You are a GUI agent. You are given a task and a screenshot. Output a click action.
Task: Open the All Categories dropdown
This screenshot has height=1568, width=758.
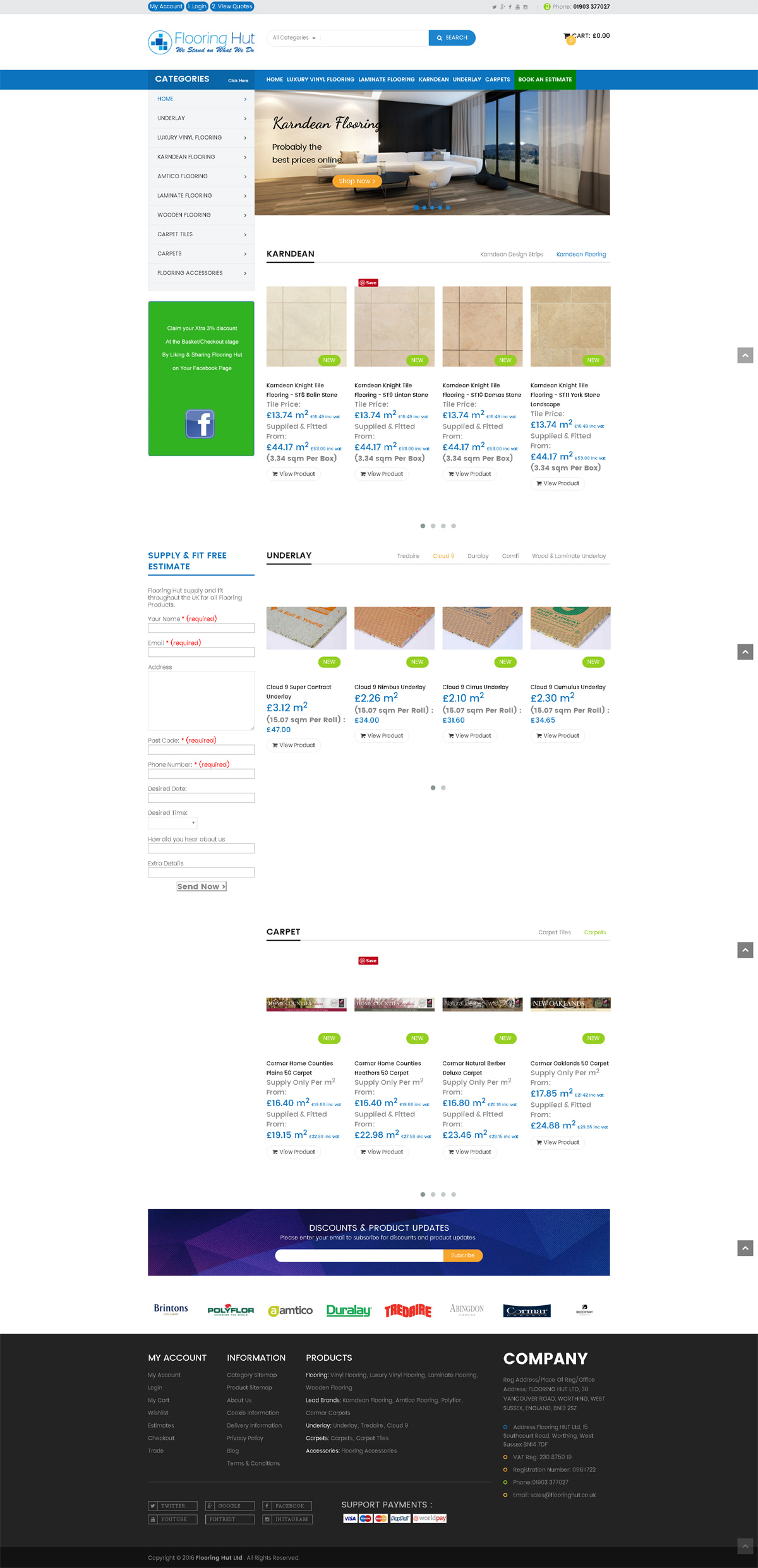[x=294, y=38]
